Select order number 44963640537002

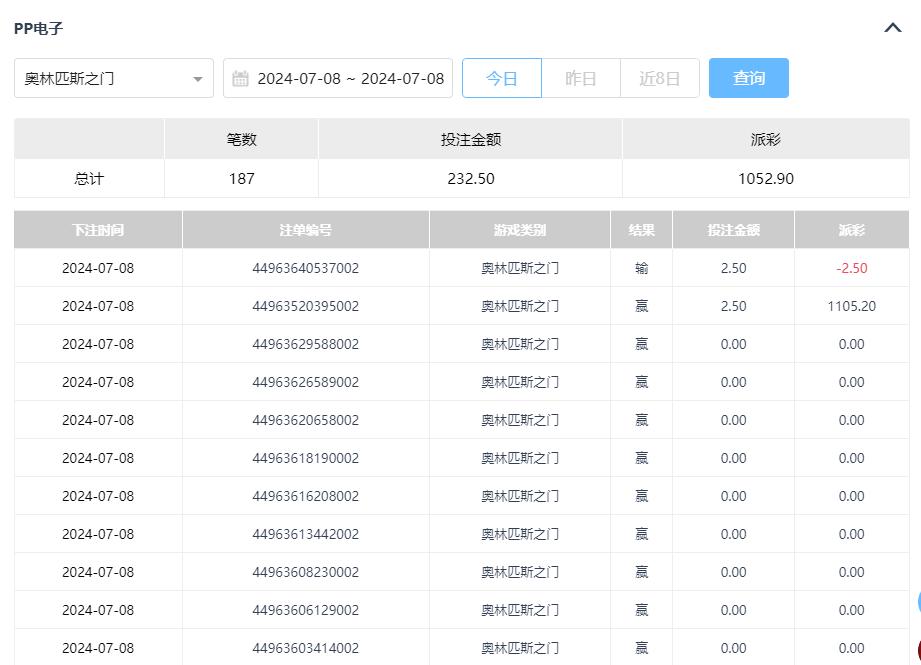pyautogui.click(x=305, y=268)
